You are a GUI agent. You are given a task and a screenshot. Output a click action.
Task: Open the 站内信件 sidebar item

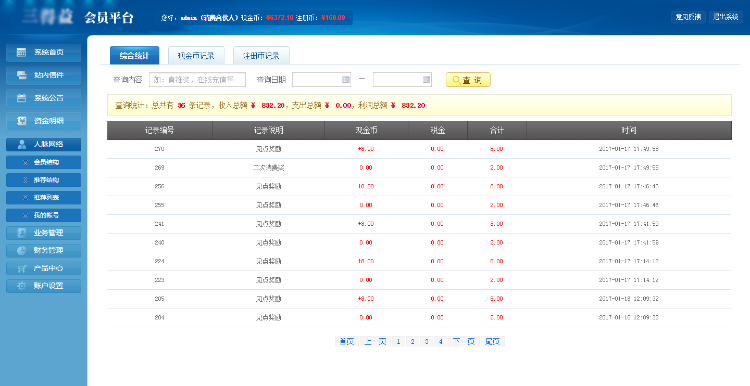point(44,75)
